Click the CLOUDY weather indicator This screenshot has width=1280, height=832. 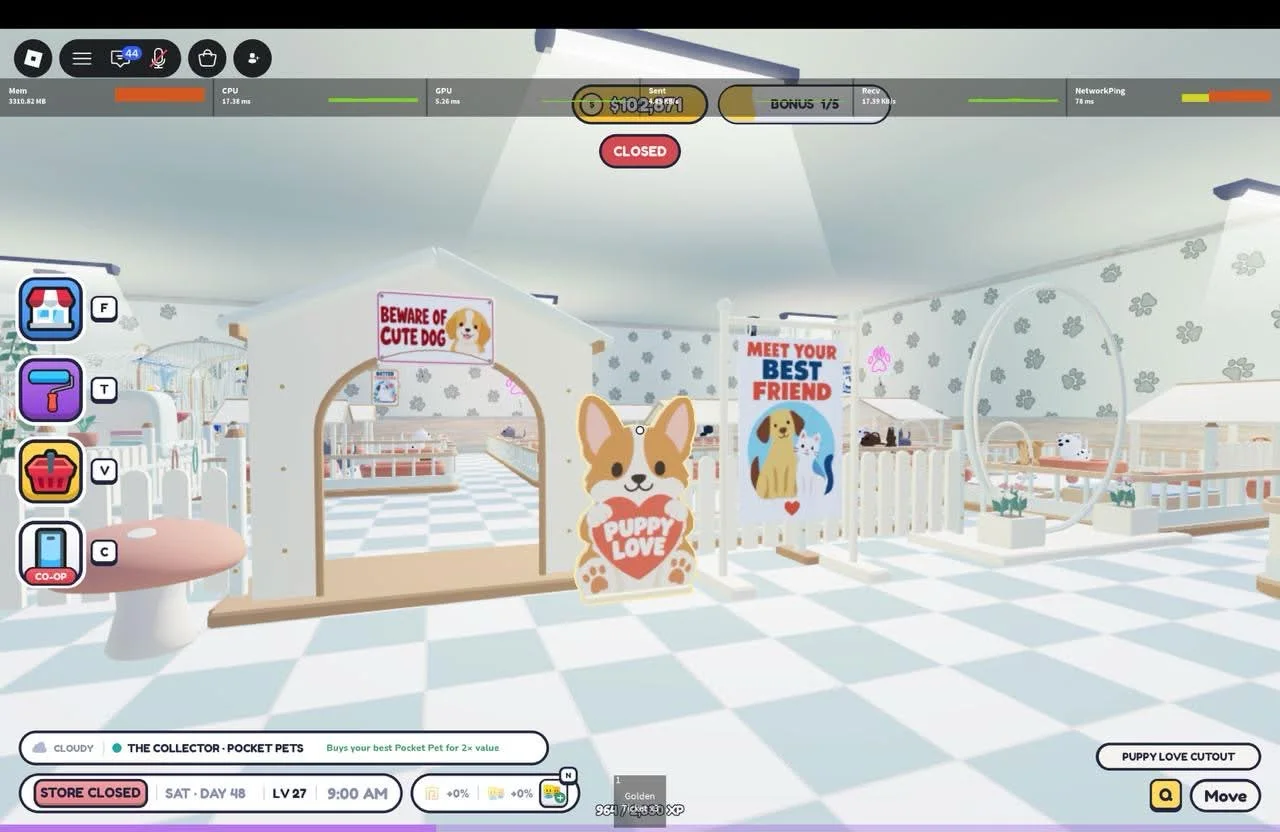[x=64, y=748]
